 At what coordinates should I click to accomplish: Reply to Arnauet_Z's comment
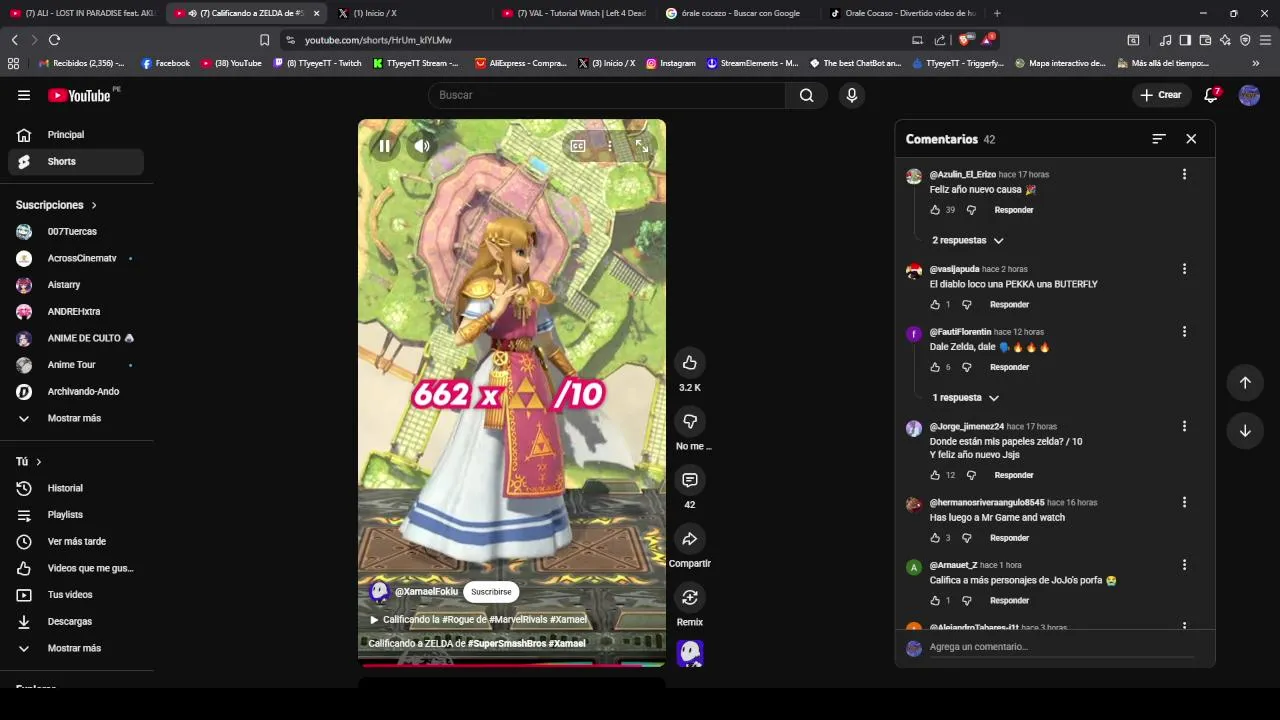(x=1009, y=601)
